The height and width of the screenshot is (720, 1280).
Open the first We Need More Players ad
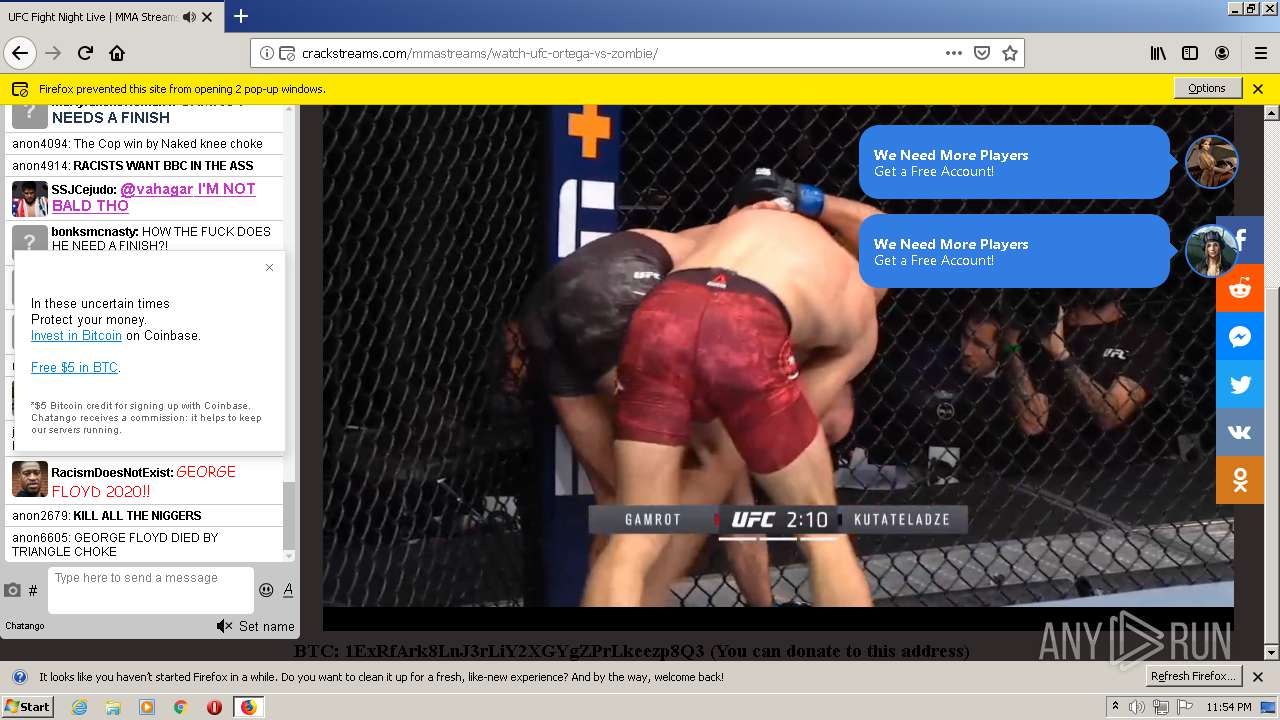(1014, 162)
